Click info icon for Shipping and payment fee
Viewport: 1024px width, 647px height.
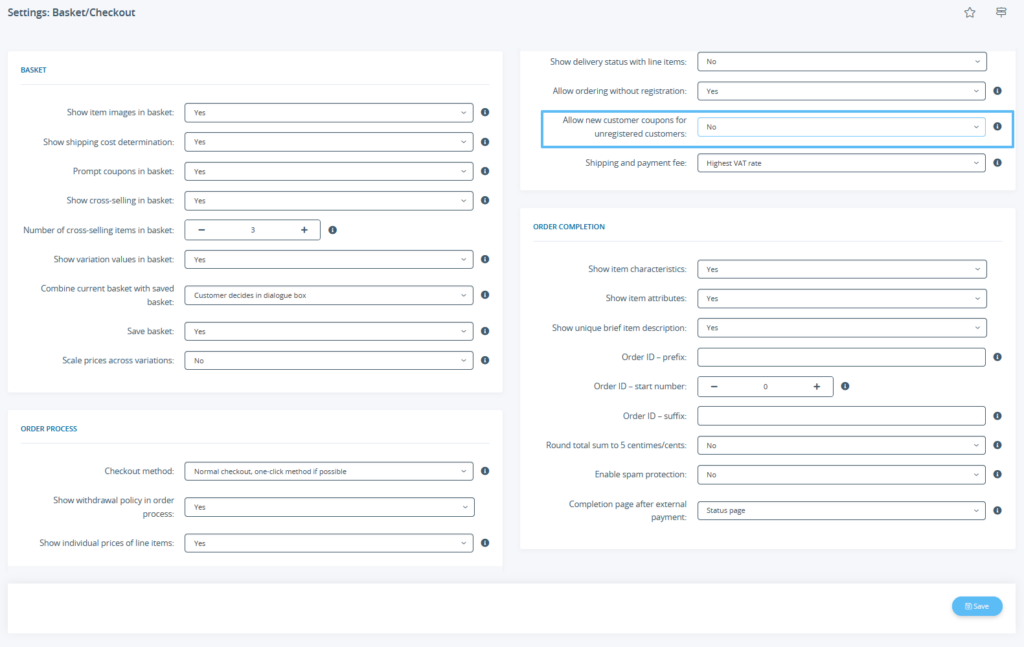click(997, 162)
